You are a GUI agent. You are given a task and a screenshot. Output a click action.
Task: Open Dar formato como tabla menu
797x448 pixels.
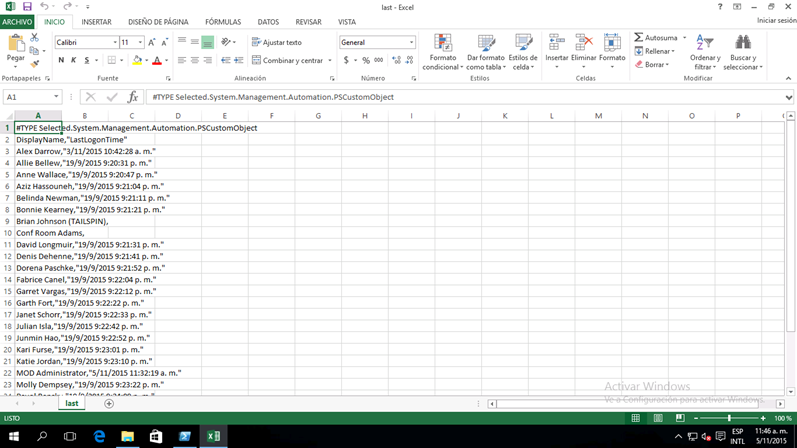(x=485, y=52)
